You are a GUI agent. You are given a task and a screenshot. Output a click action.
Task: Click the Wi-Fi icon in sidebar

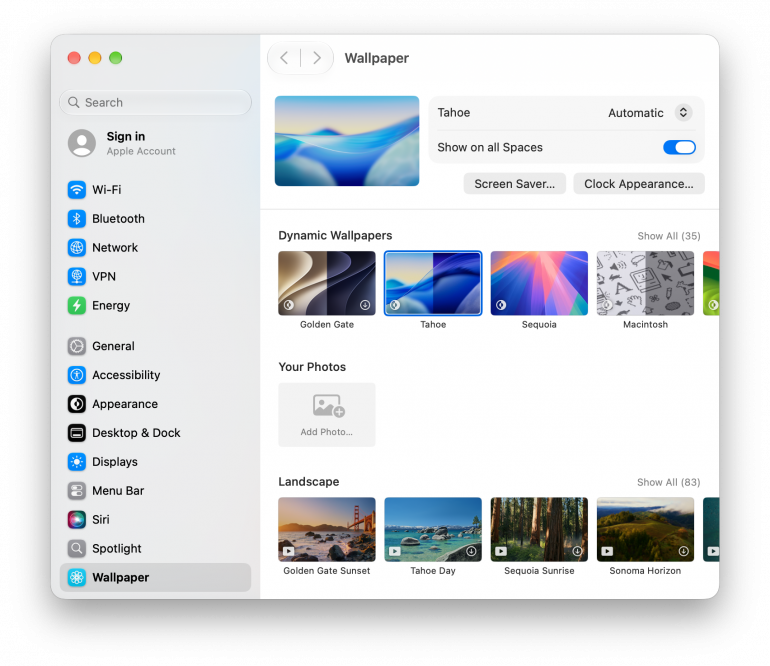click(77, 190)
